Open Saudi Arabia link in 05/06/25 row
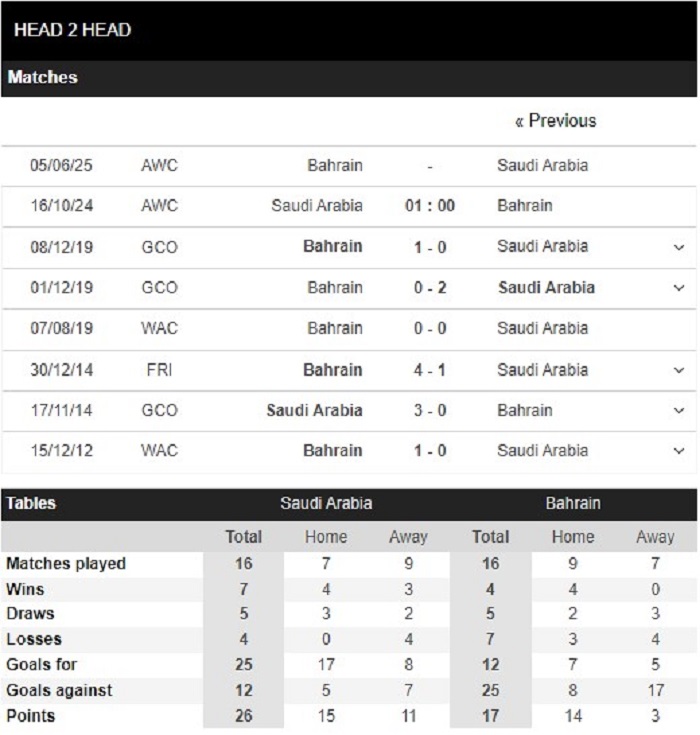Image resolution: width=700 pixels, height=735 pixels. [x=542, y=165]
